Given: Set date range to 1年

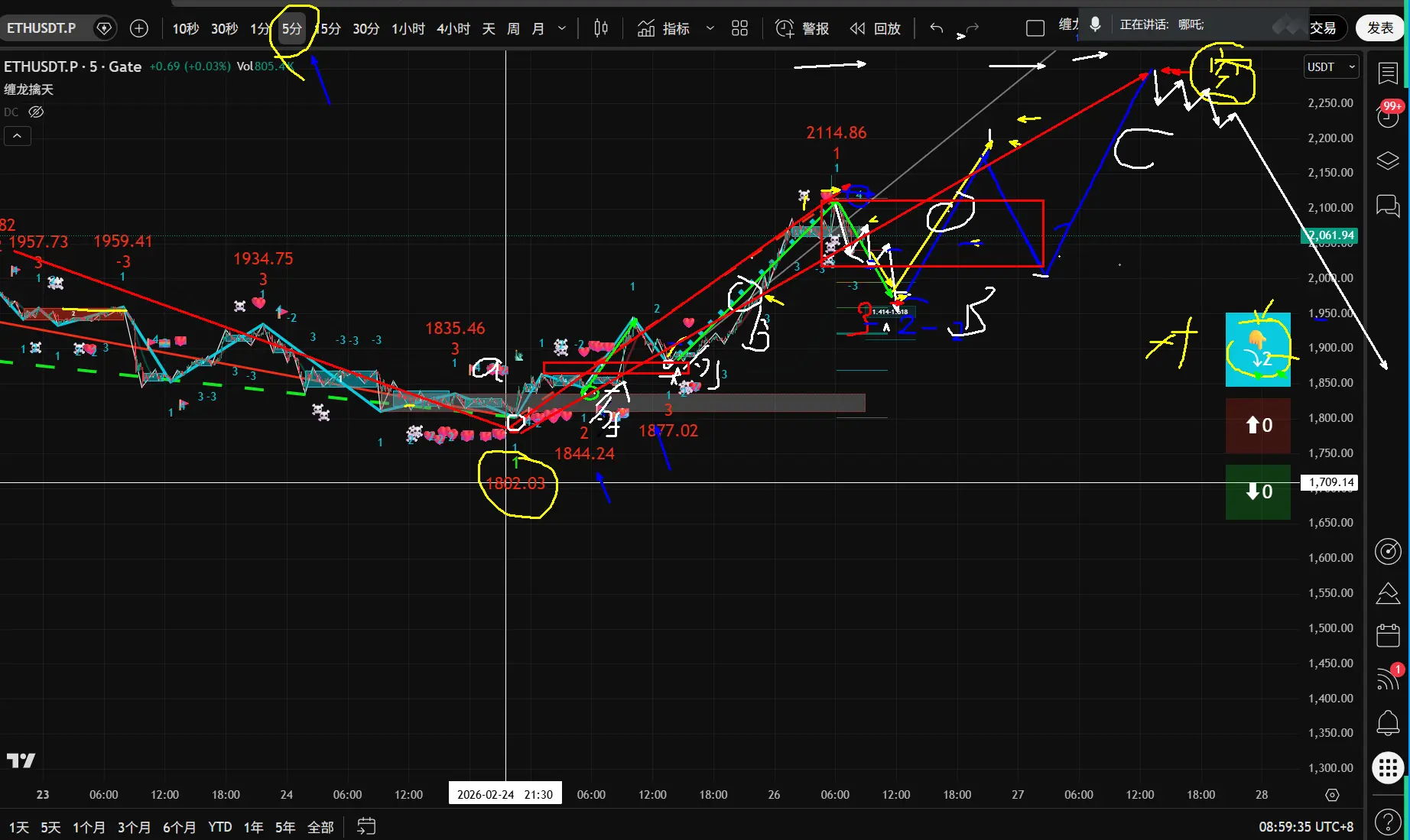Looking at the screenshot, I should [x=253, y=827].
